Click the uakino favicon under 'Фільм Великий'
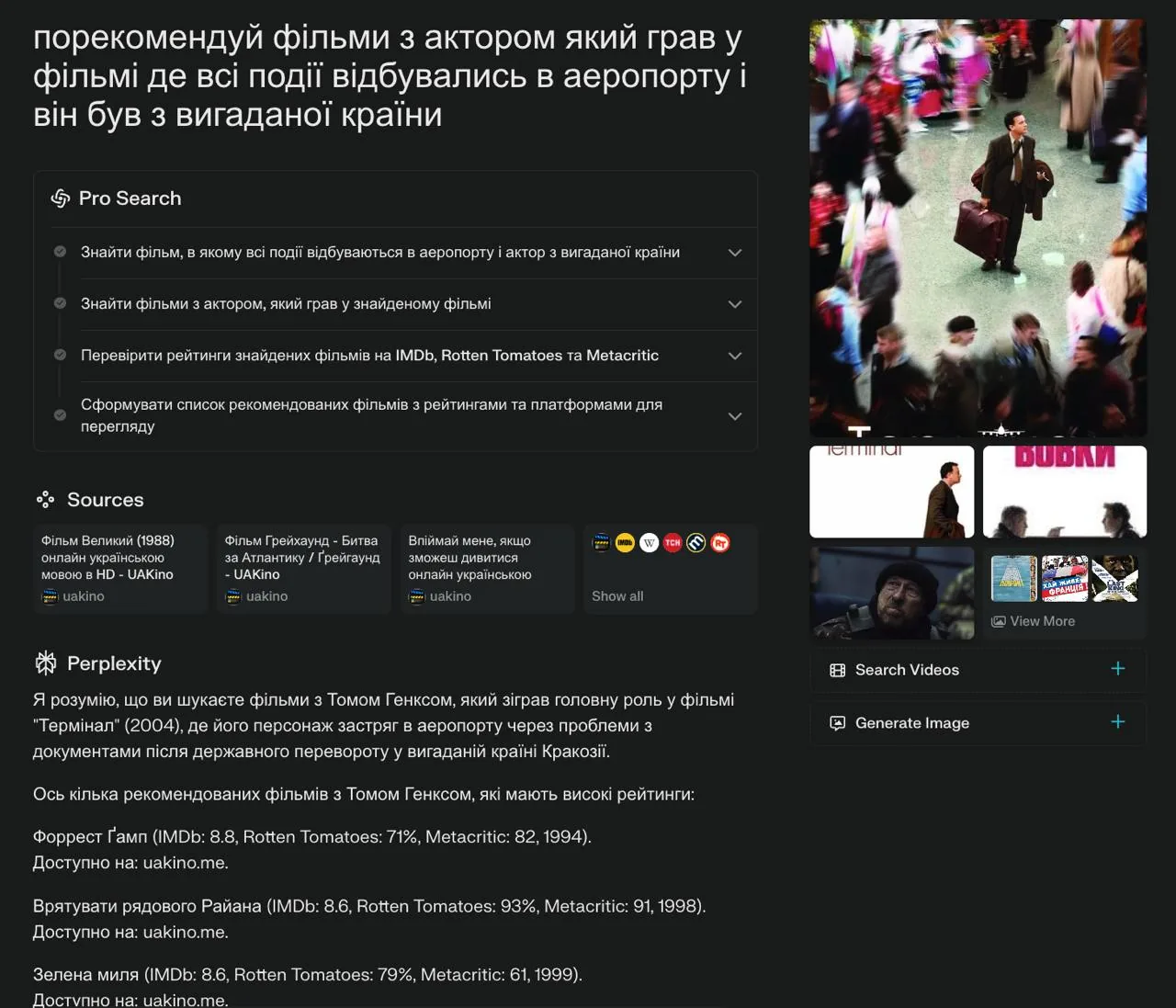 [x=50, y=596]
